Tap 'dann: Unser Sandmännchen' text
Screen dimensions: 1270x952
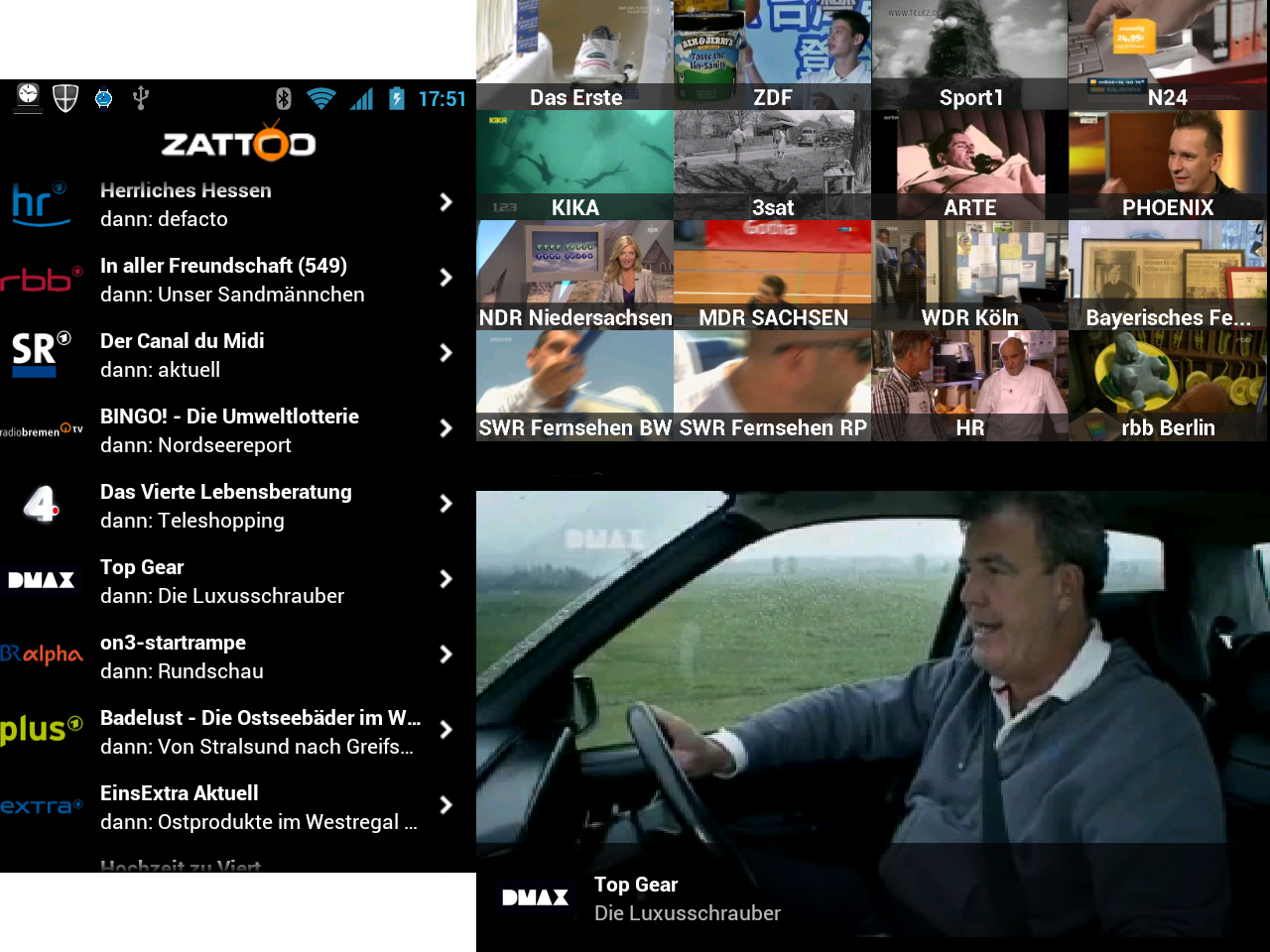(x=232, y=295)
